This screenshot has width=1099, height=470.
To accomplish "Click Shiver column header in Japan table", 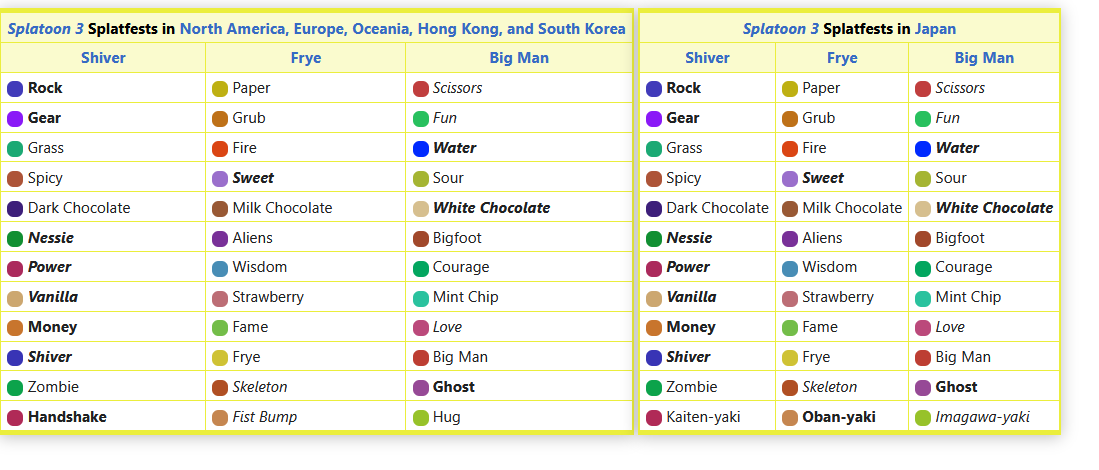I will click(707, 58).
